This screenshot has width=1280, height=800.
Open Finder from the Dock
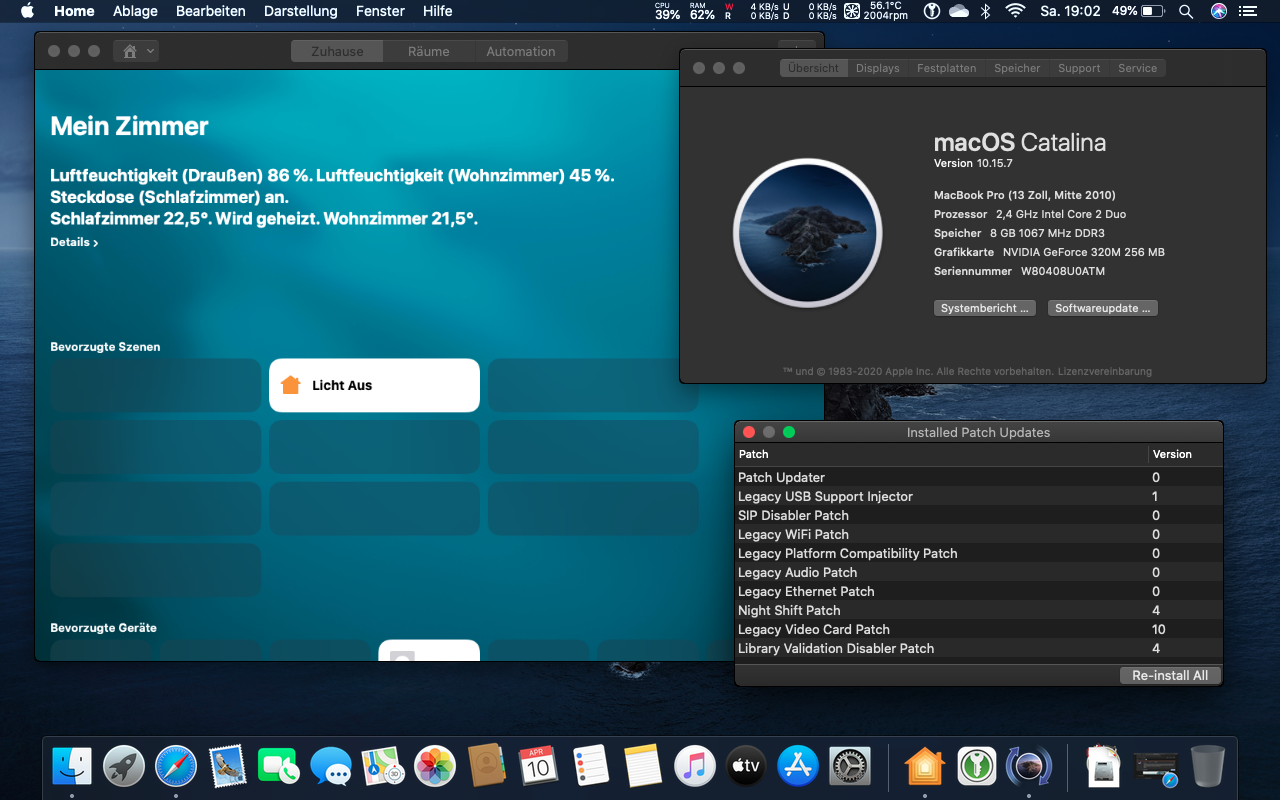(x=72, y=767)
